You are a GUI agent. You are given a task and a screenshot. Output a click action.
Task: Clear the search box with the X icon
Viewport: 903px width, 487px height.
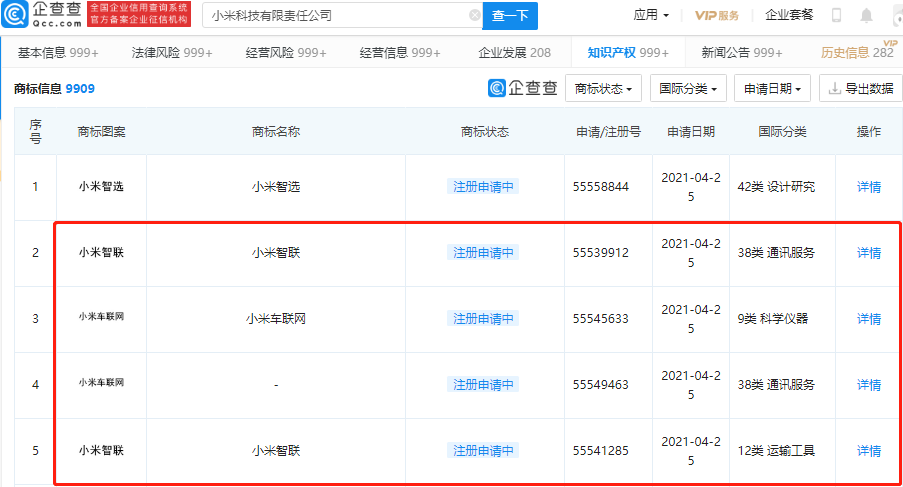pos(475,15)
